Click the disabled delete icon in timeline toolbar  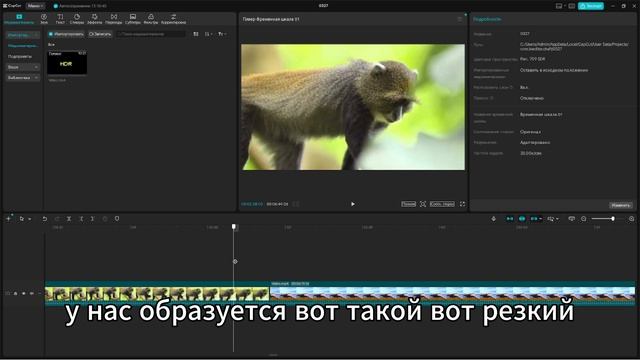click(x=105, y=219)
